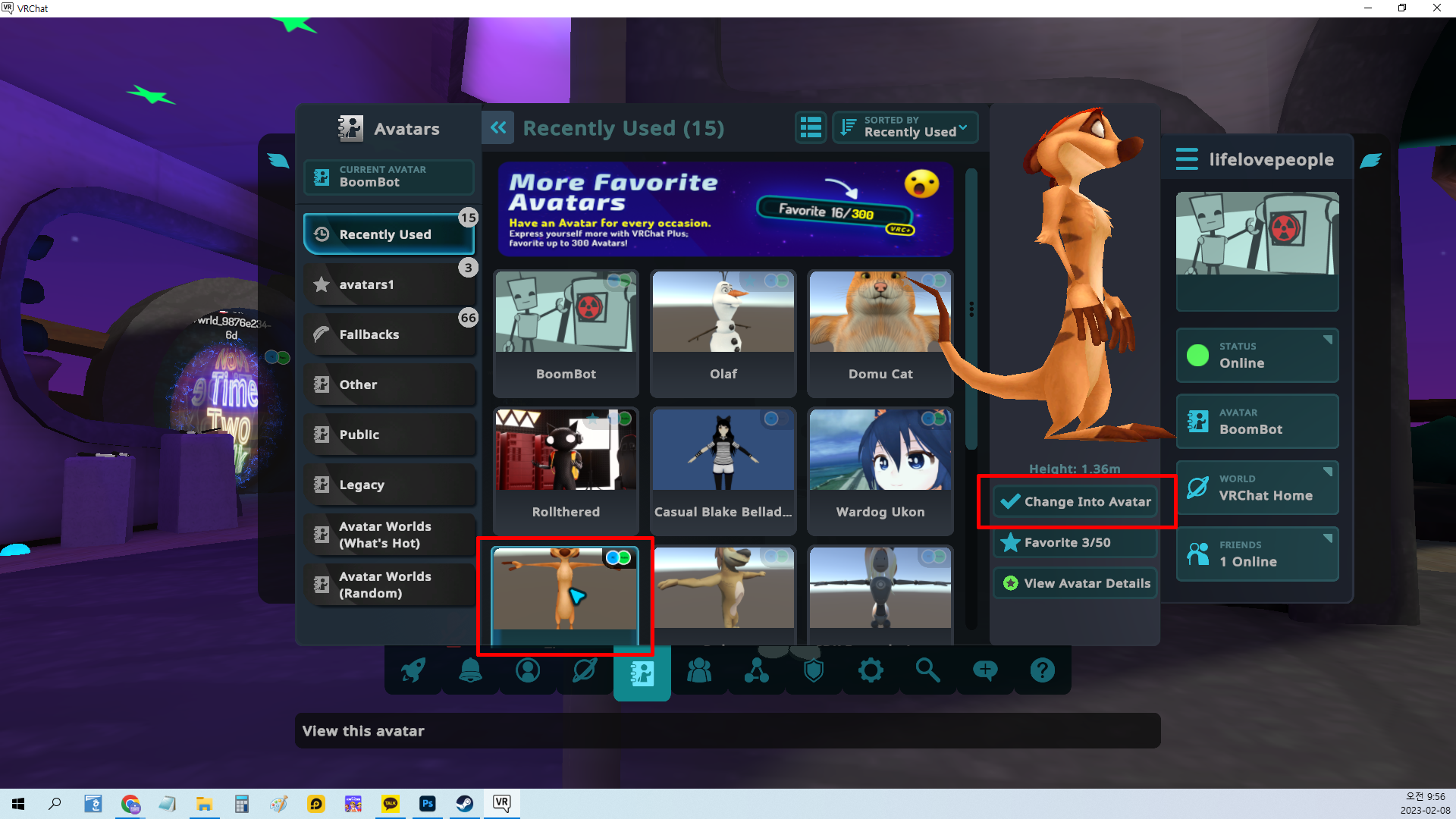1456x819 pixels.
Task: Click Change Into Avatar button
Action: click(1075, 501)
